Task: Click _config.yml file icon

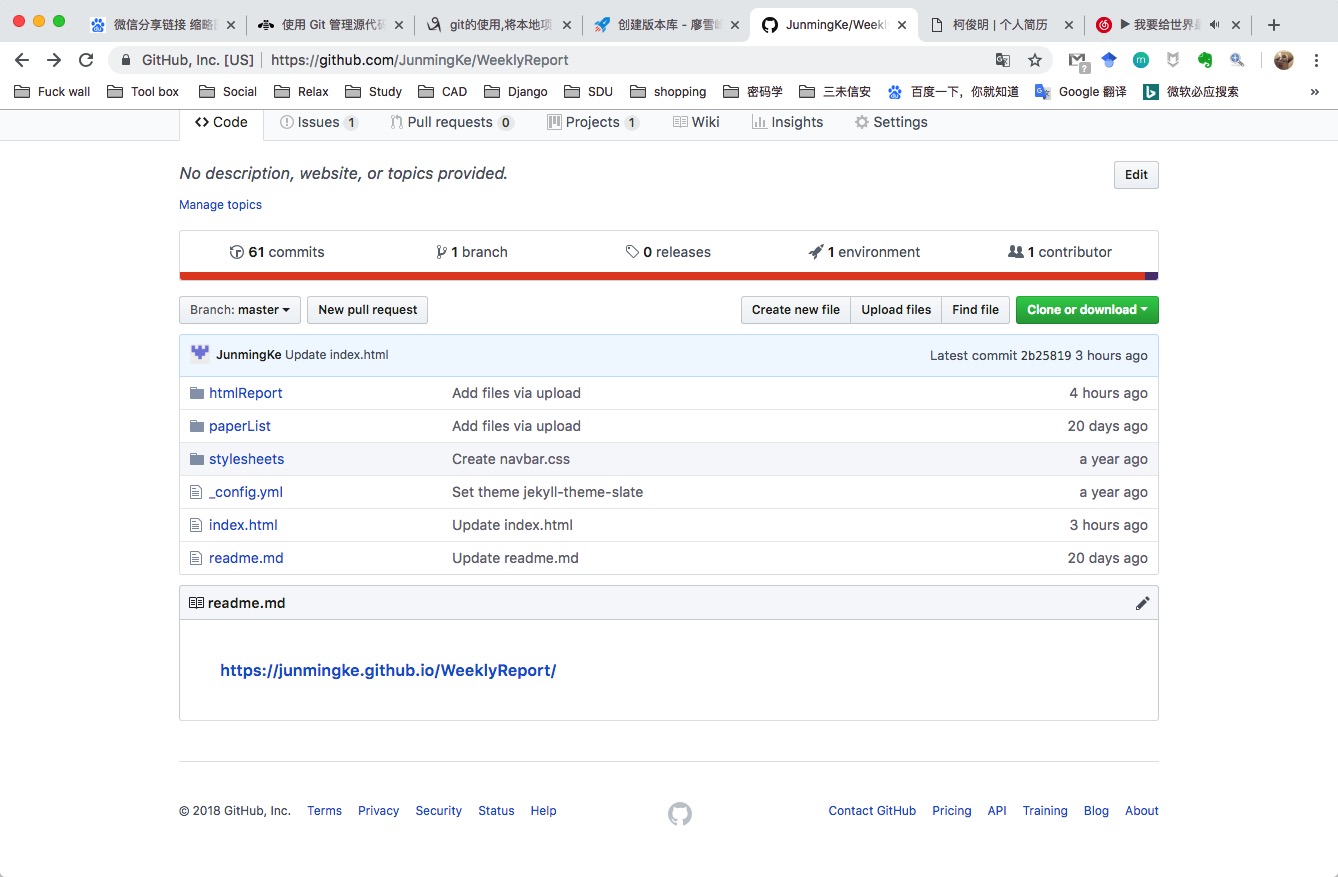Action: (196, 492)
